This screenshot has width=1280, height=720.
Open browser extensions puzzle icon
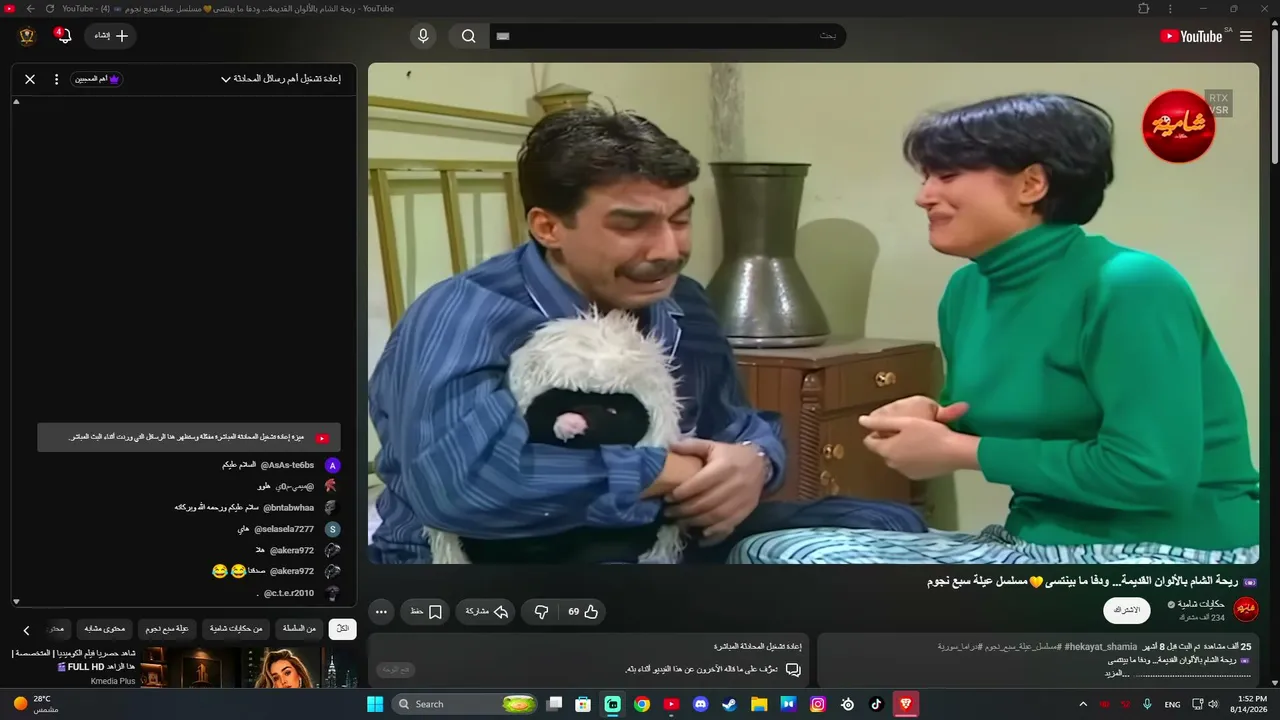tap(1144, 9)
